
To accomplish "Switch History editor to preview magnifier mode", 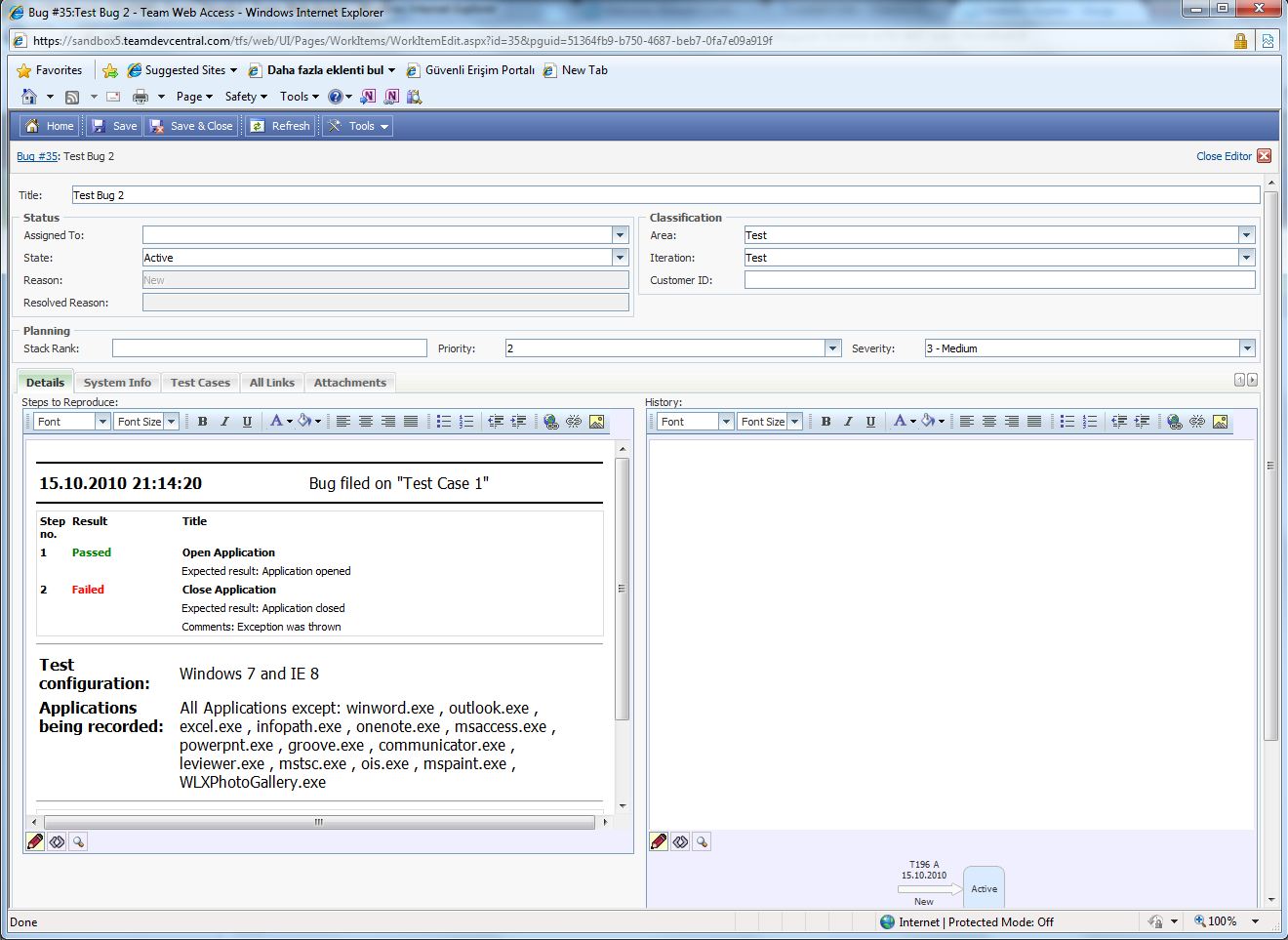I will pos(702,841).
